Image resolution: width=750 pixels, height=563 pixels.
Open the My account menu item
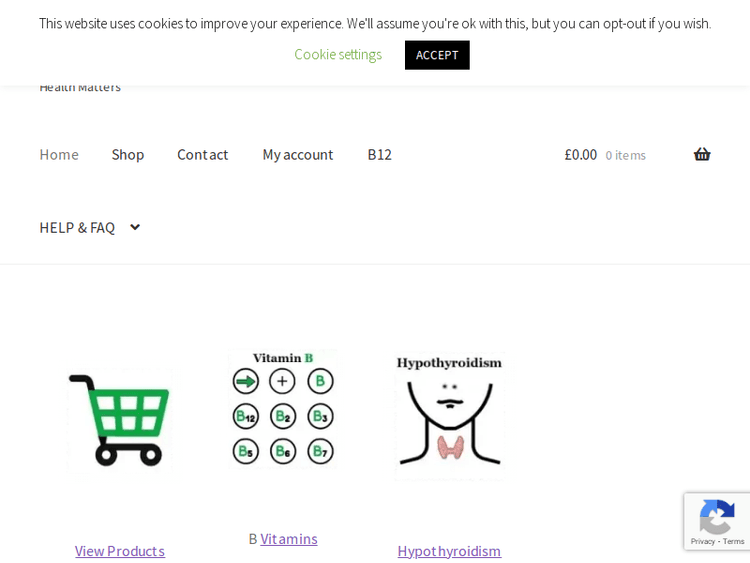coord(298,154)
